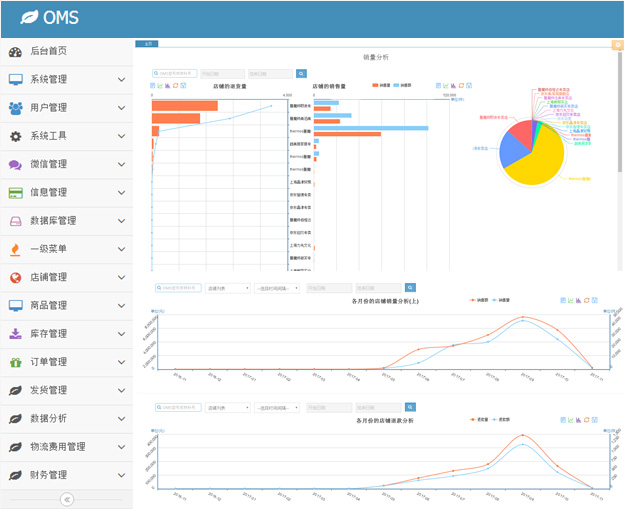Focus OMS search field above 店铺的退货量 chart
This screenshot has height=509, width=624.
175,74
